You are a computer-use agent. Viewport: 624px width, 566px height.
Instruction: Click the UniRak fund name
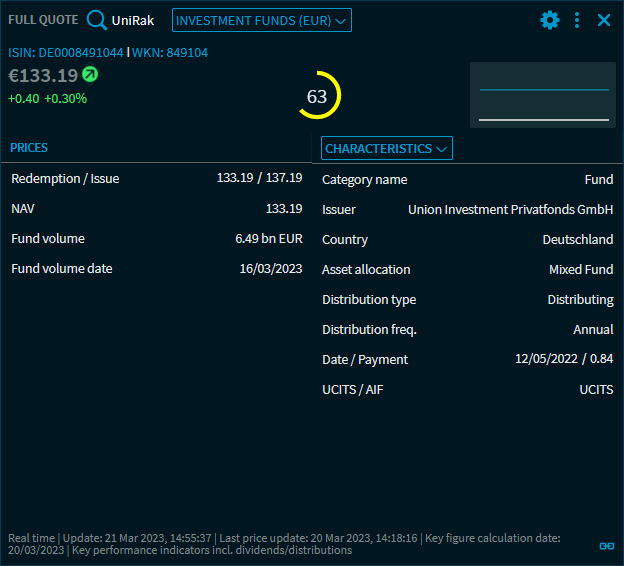(x=133, y=20)
